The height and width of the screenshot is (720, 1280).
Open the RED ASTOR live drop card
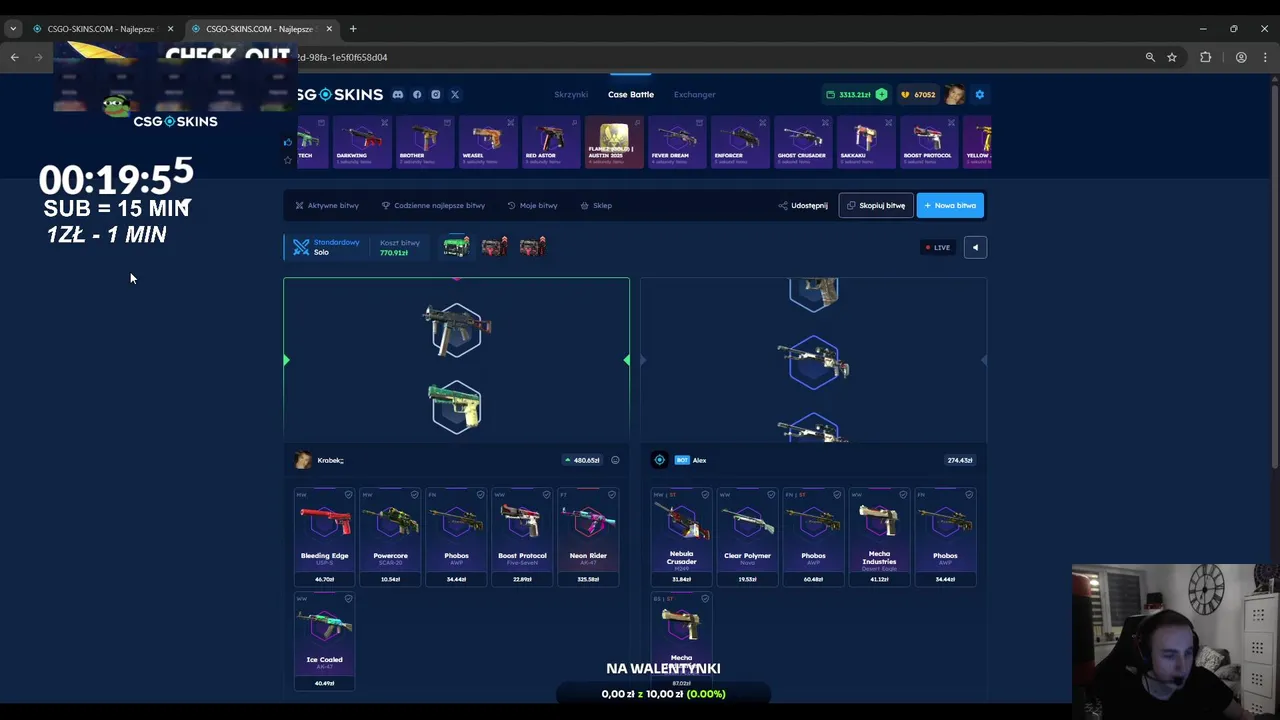click(x=550, y=141)
